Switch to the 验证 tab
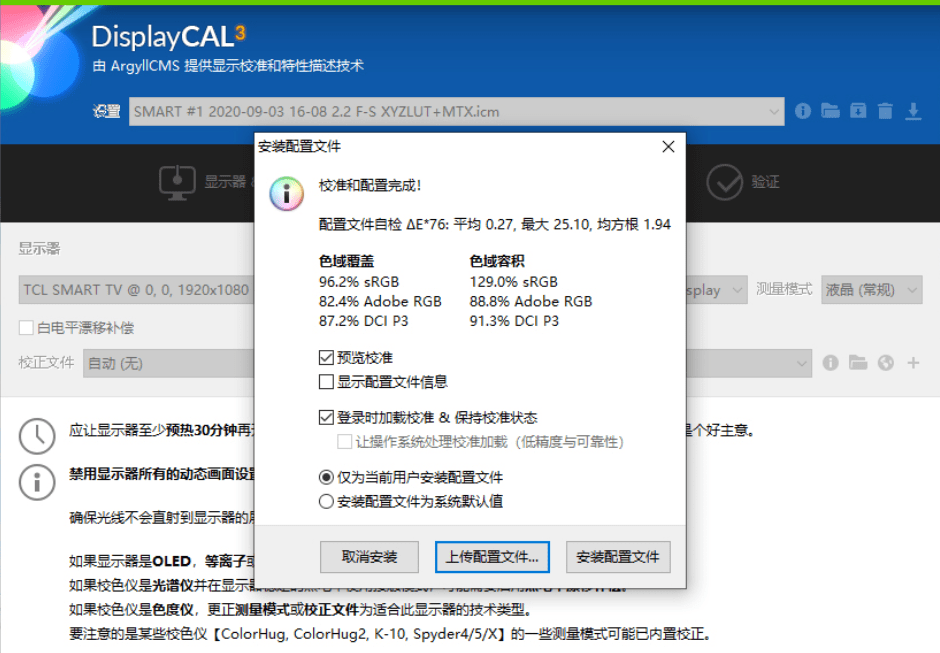Viewport: 940px width, 653px height. [x=743, y=182]
